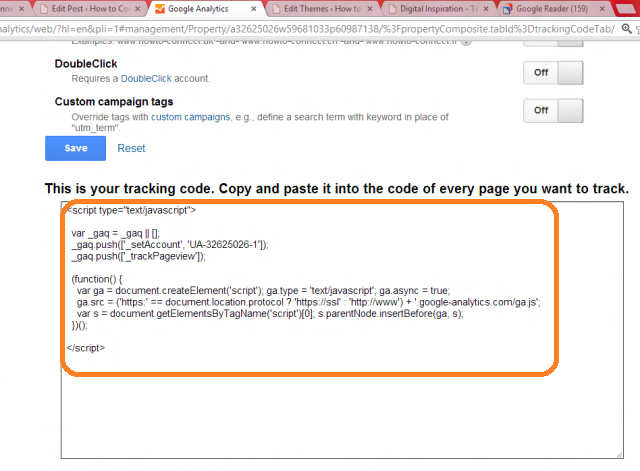Click the _setAccount UA-32625026-1 code line

click(x=170, y=244)
